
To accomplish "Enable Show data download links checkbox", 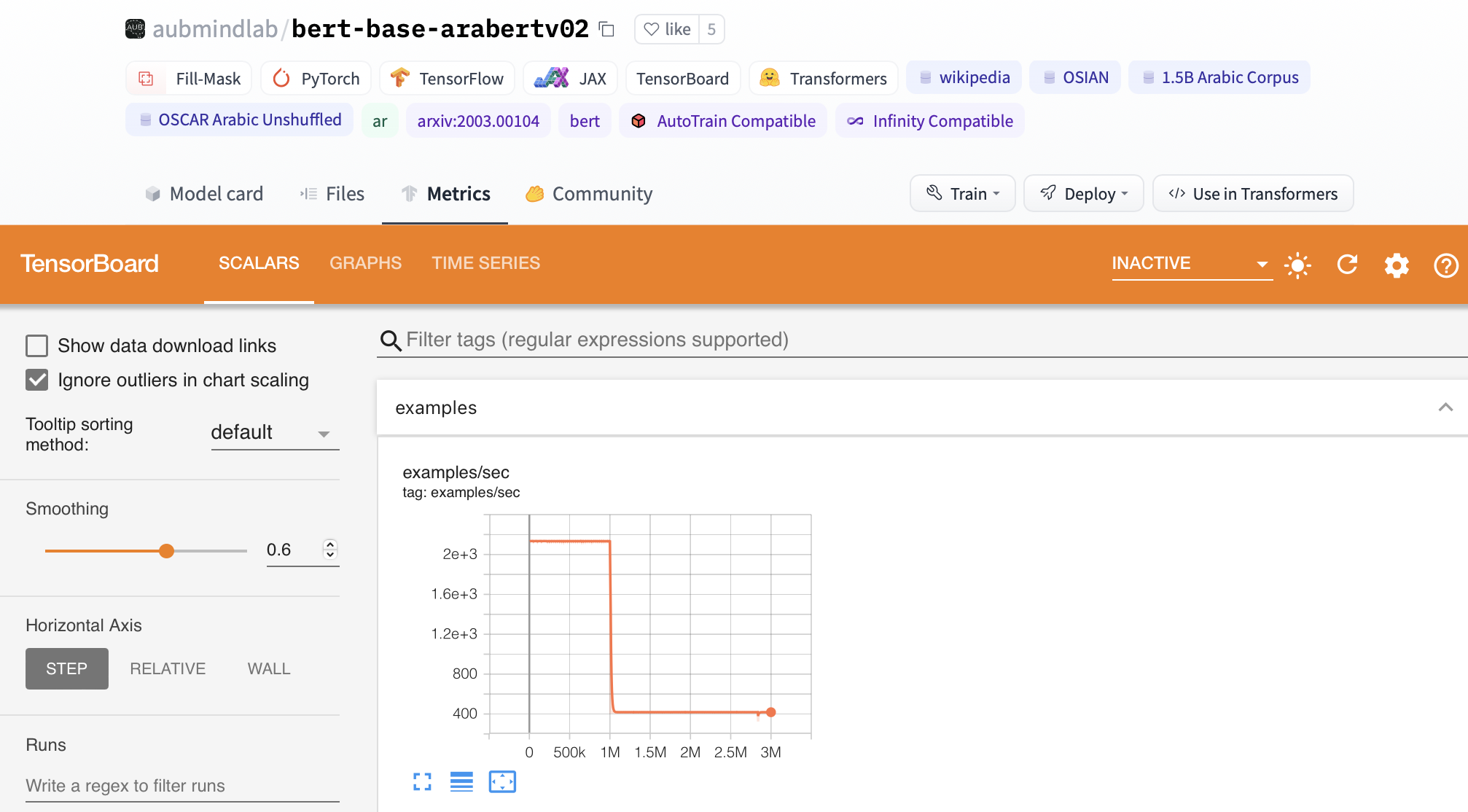I will pos(37,346).
